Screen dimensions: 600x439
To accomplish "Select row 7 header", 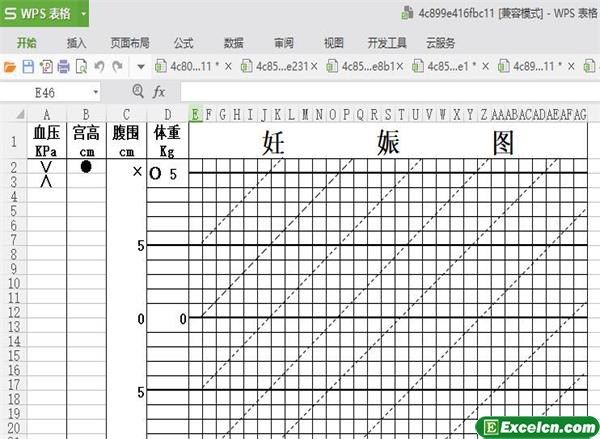I will coord(14,240).
